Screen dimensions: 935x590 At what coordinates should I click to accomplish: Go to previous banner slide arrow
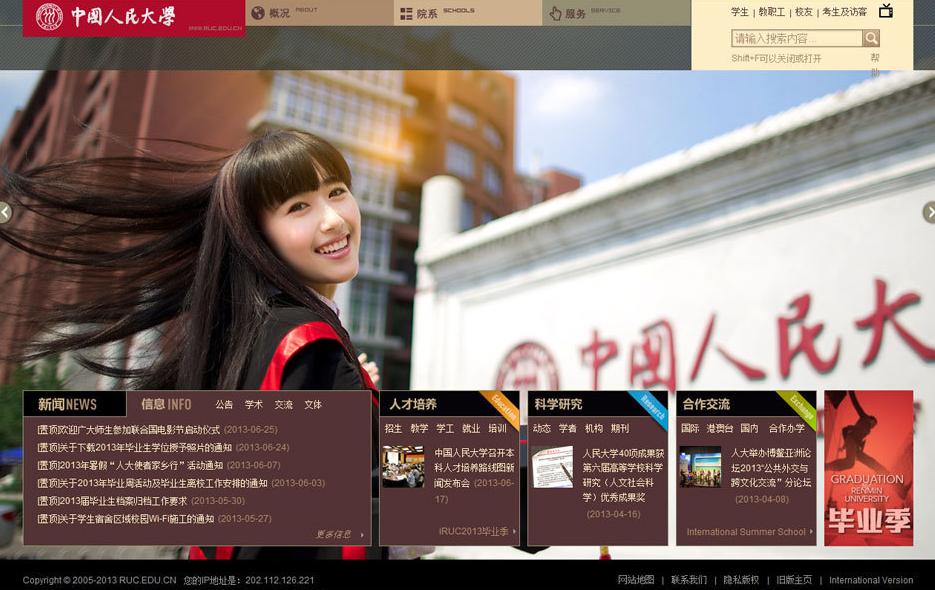click(5, 212)
